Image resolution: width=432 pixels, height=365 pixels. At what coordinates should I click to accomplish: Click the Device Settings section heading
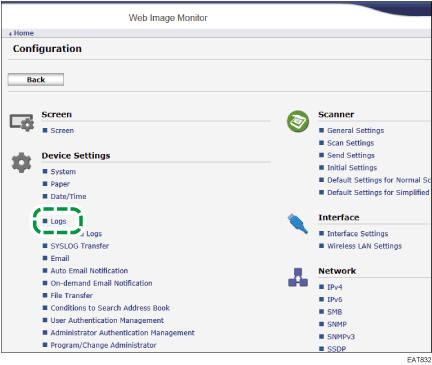(76, 156)
